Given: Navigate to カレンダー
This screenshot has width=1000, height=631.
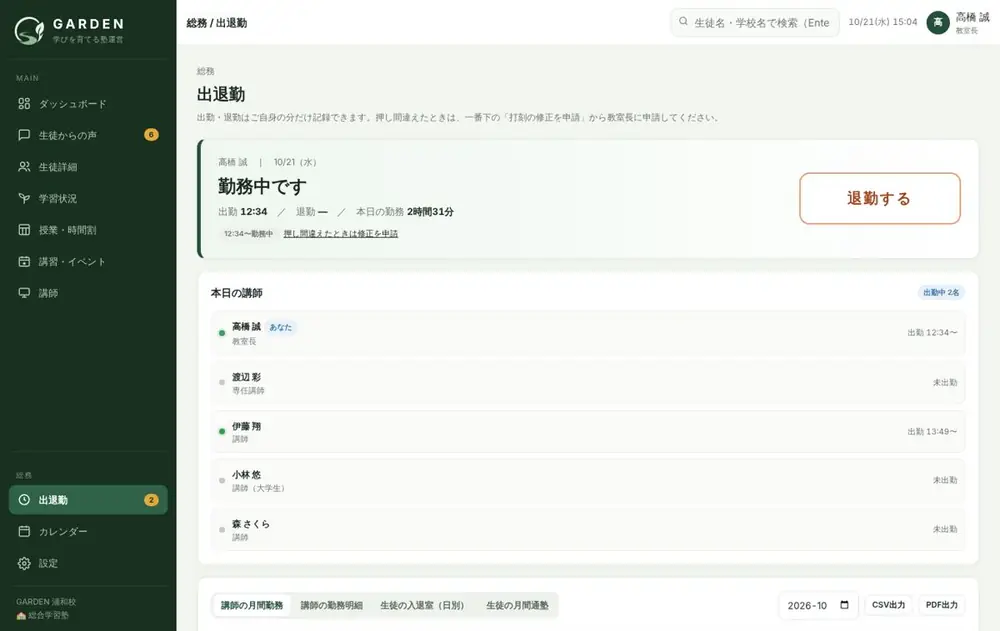Looking at the screenshot, I should click(x=88, y=531).
